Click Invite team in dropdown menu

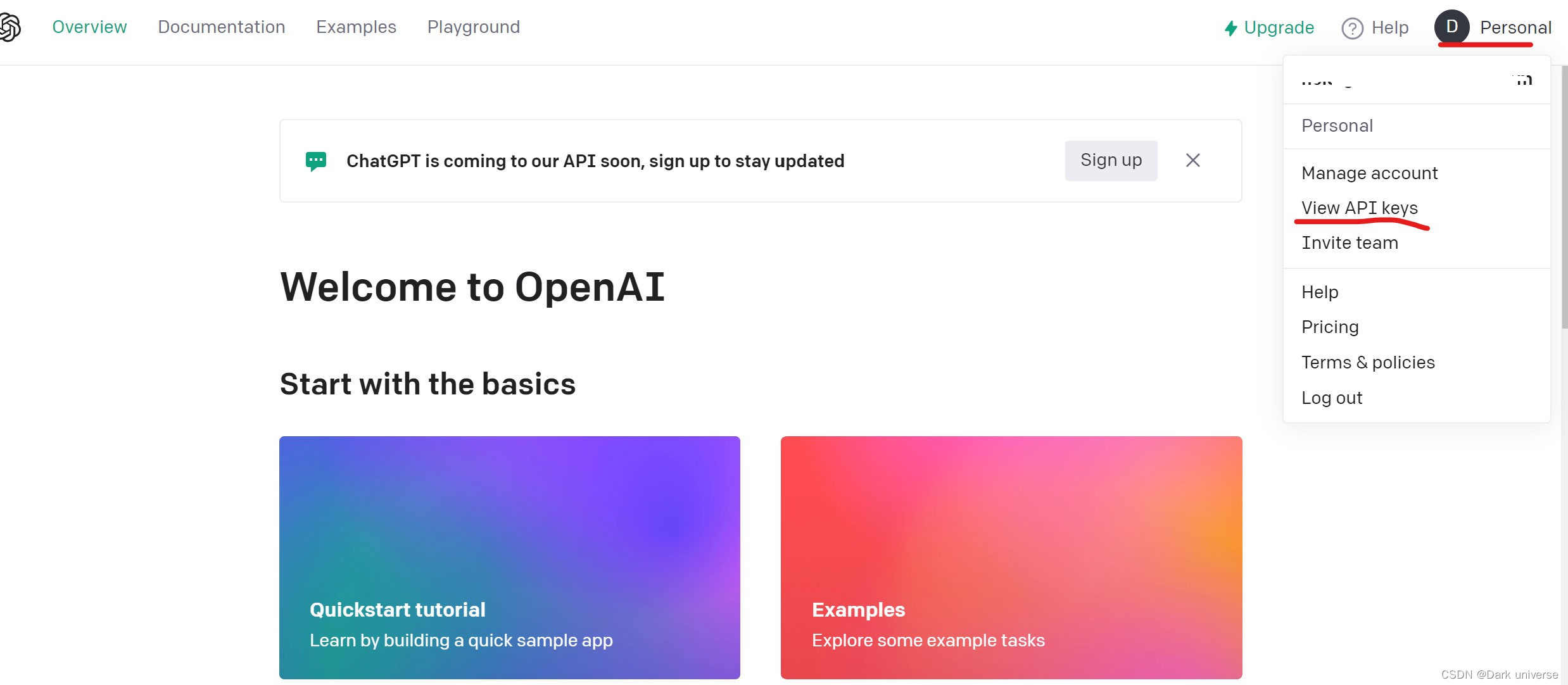click(1350, 242)
